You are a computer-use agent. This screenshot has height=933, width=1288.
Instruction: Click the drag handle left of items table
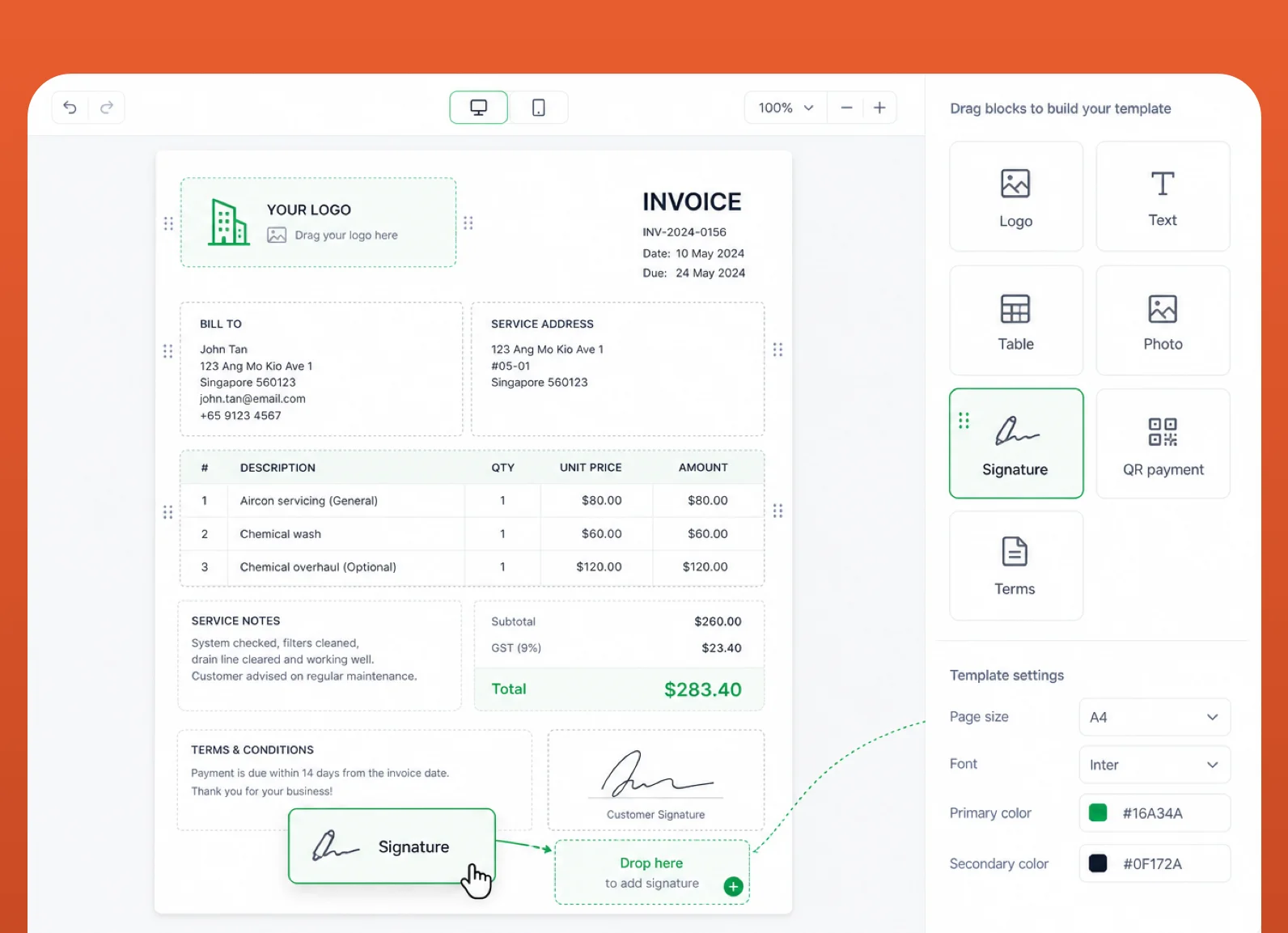coord(167,512)
